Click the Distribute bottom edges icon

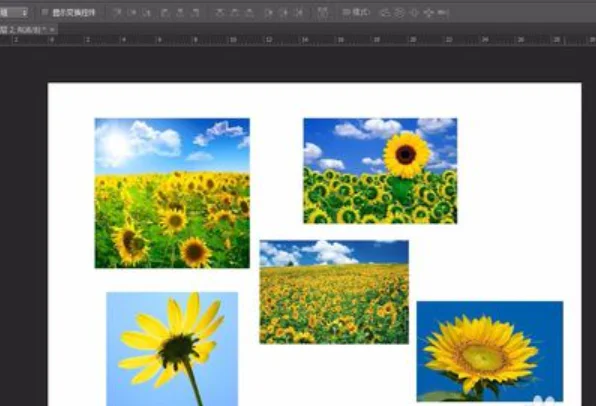(x=249, y=13)
